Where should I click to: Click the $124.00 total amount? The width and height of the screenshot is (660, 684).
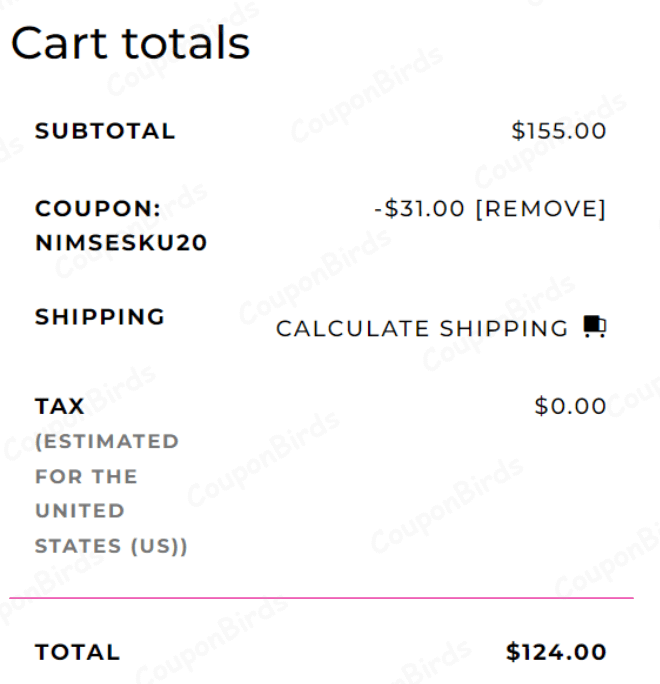click(x=556, y=653)
